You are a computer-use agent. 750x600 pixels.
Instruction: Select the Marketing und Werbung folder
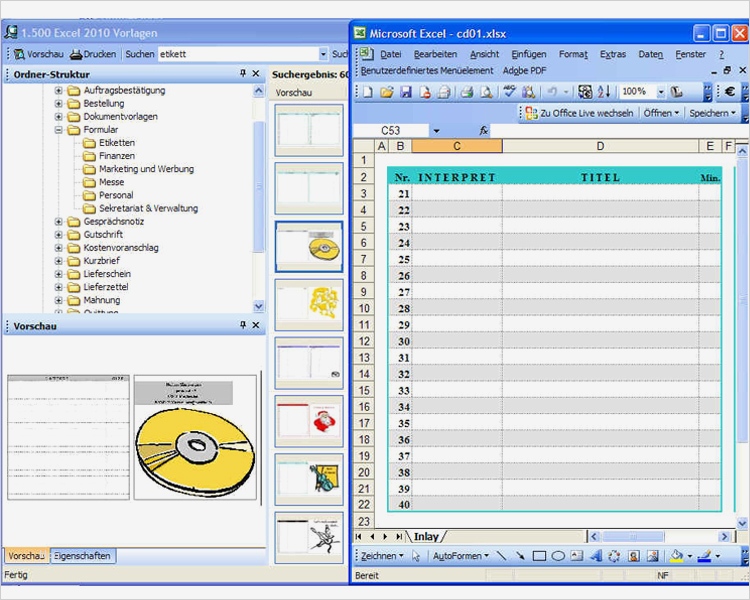click(x=146, y=169)
